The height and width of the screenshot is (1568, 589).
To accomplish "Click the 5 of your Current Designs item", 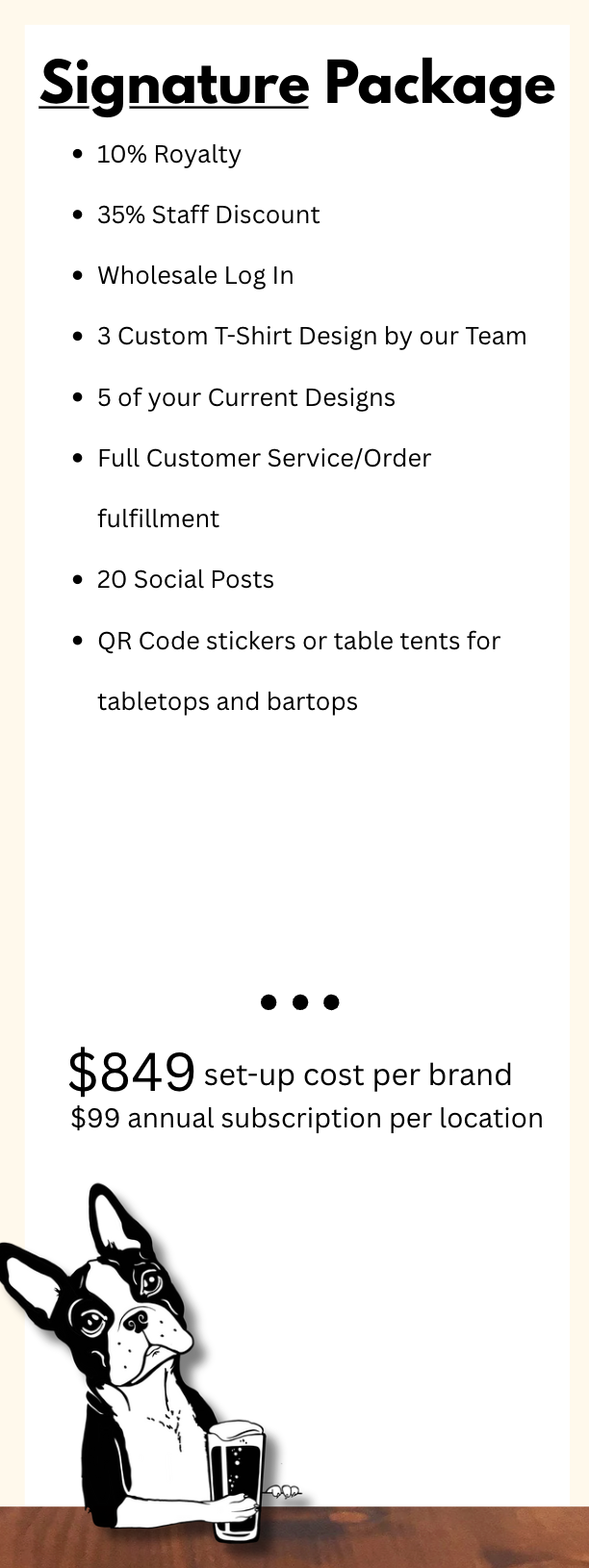I will [x=246, y=398].
